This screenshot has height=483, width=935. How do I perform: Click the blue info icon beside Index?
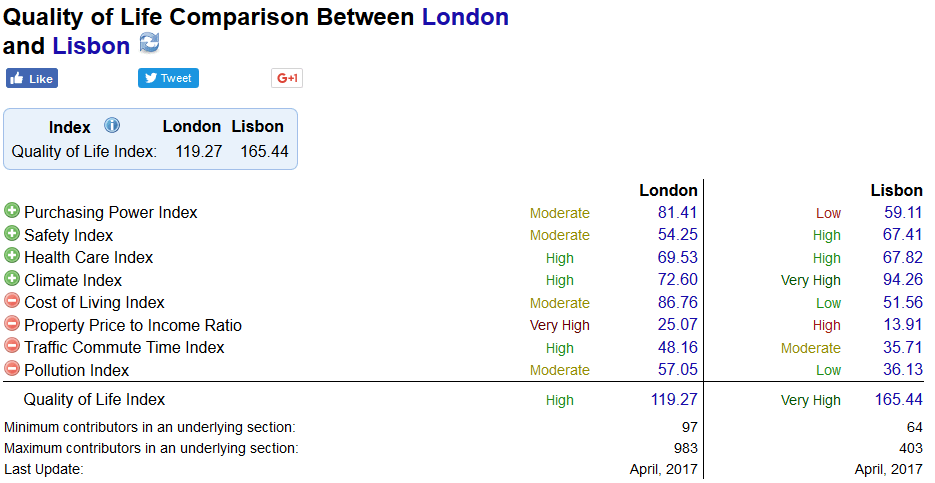(112, 125)
